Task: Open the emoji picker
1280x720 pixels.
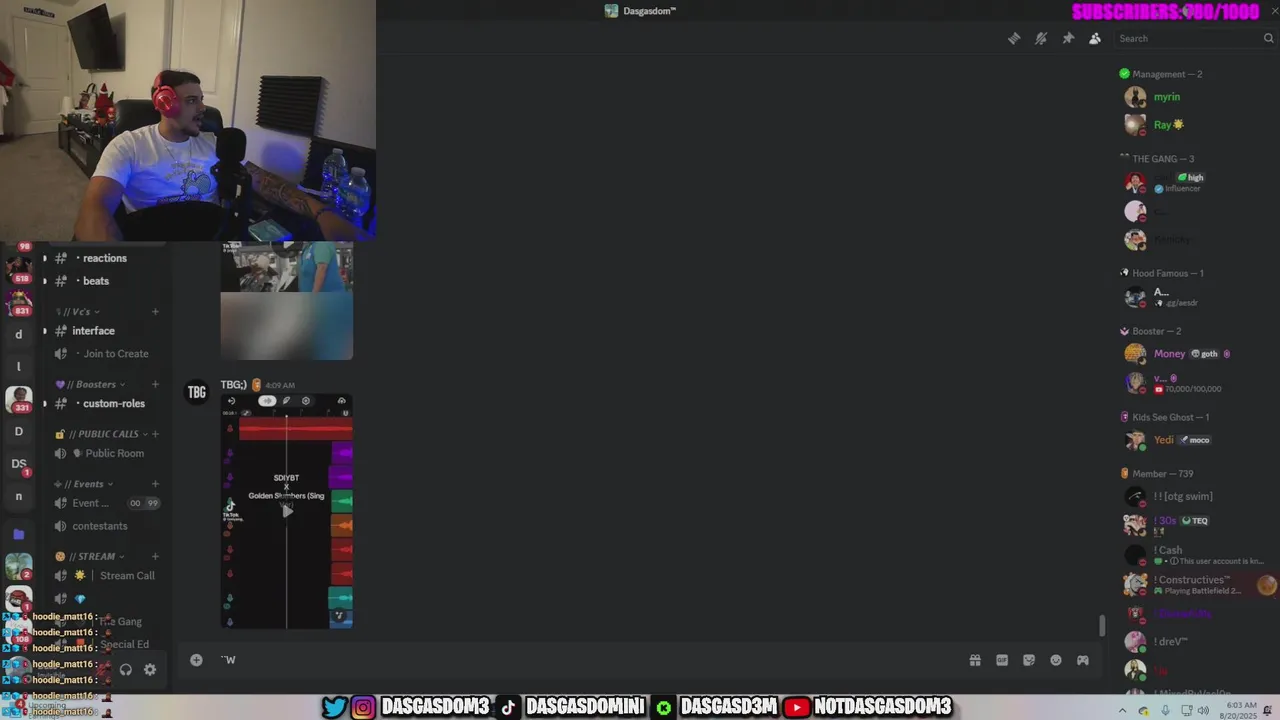Action: [x=1056, y=660]
